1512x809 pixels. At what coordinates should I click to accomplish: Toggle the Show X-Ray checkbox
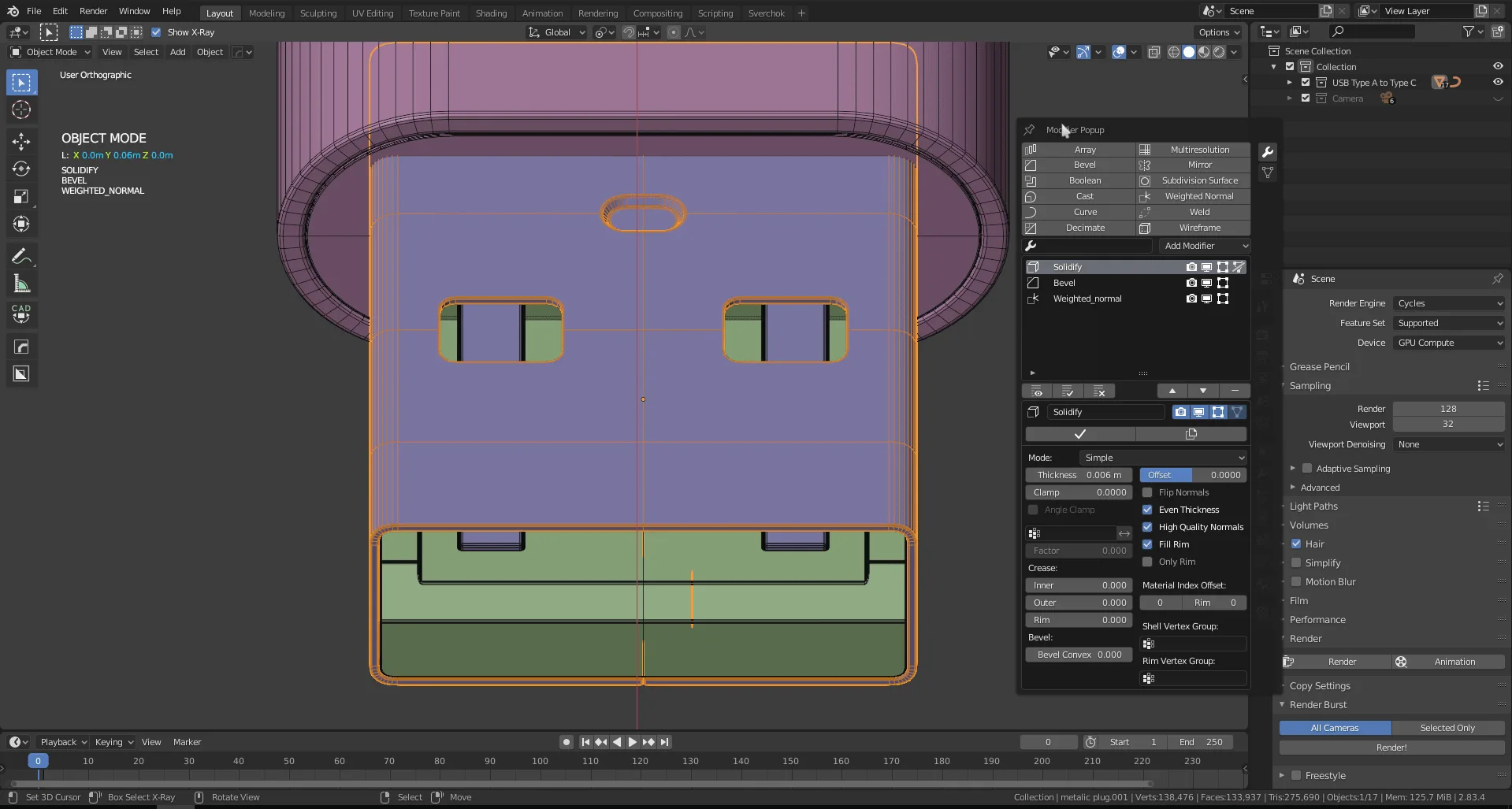[156, 32]
